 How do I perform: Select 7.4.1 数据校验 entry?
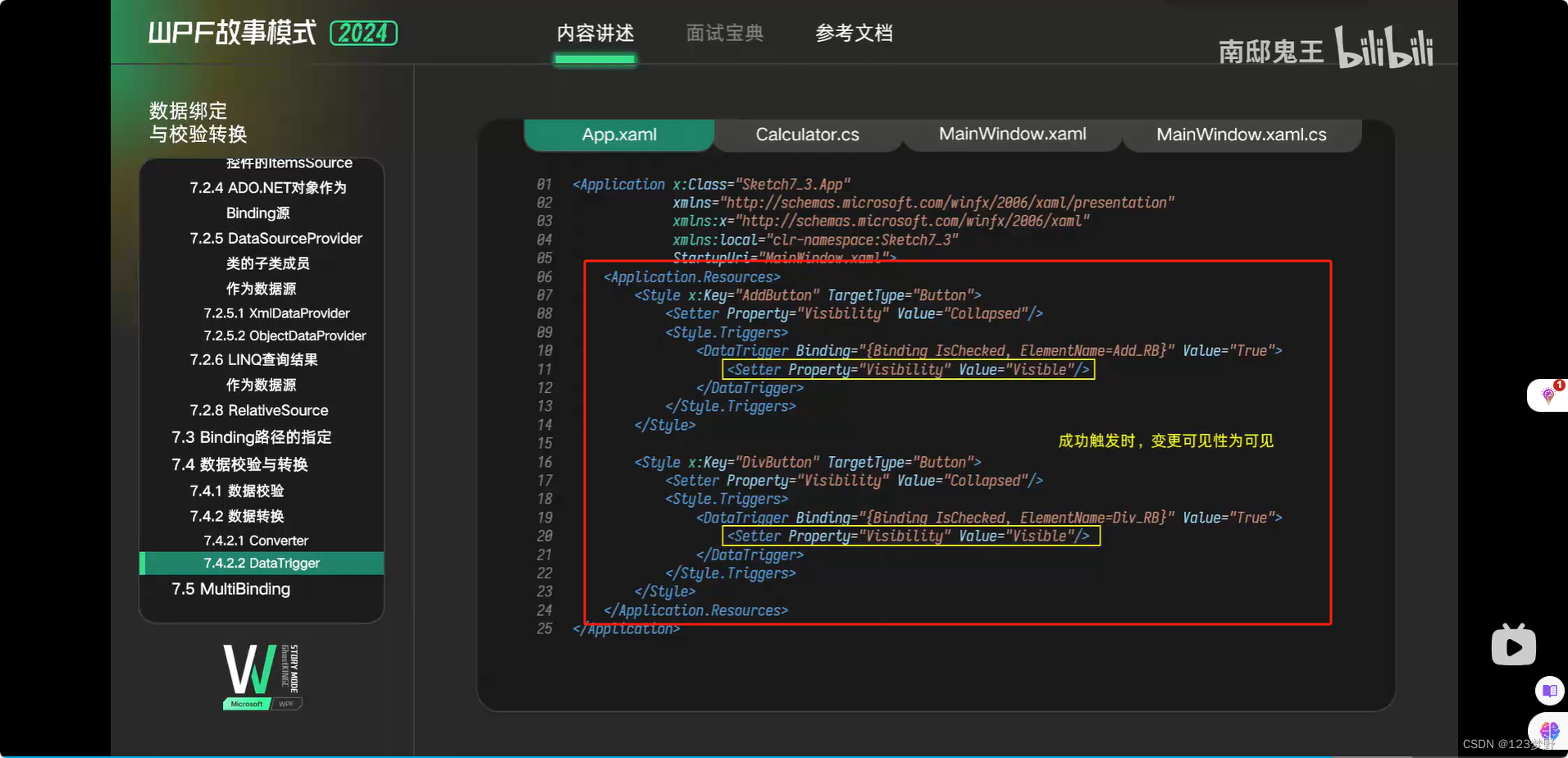click(x=237, y=491)
